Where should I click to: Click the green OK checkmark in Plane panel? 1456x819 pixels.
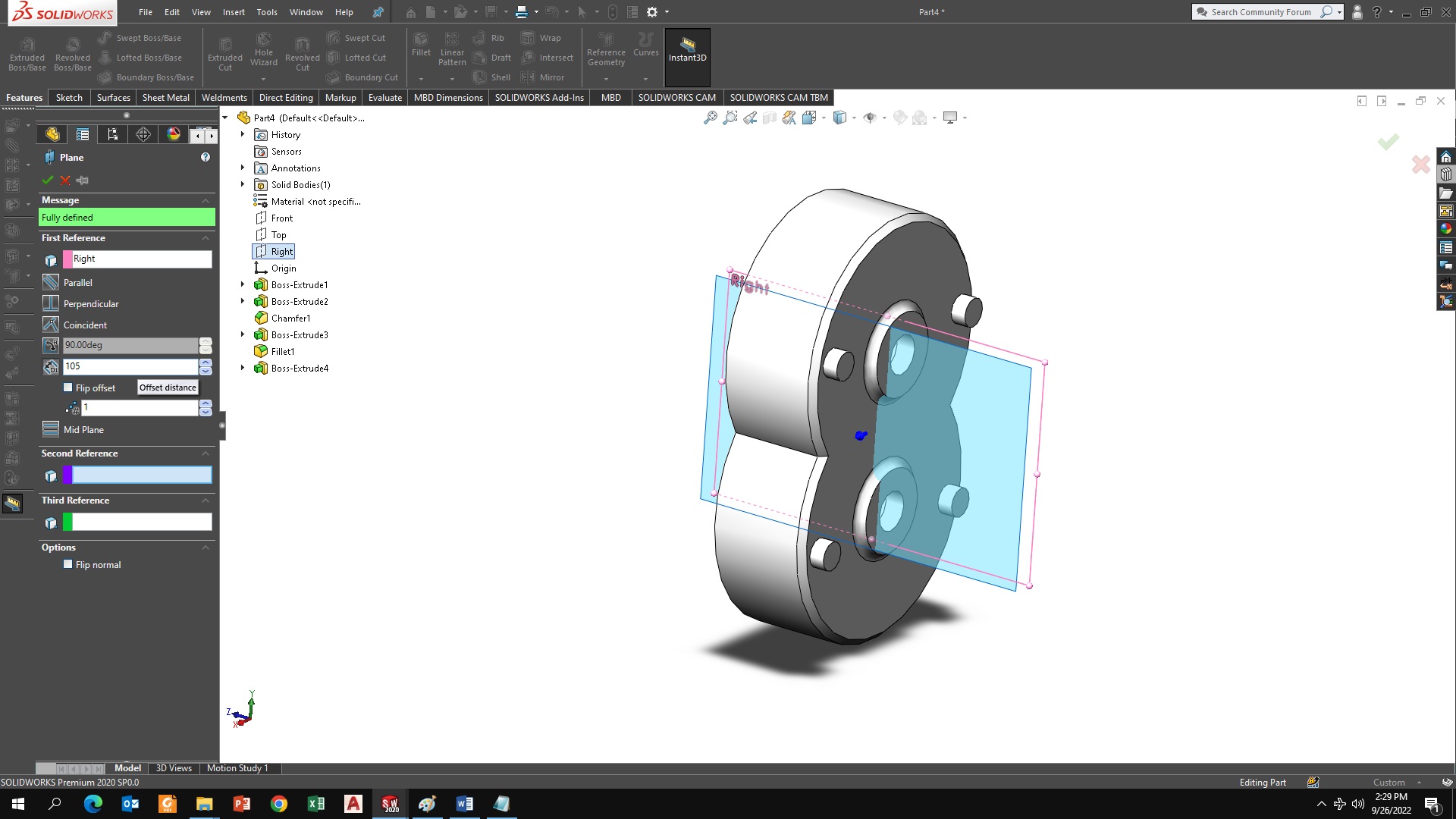[x=48, y=180]
